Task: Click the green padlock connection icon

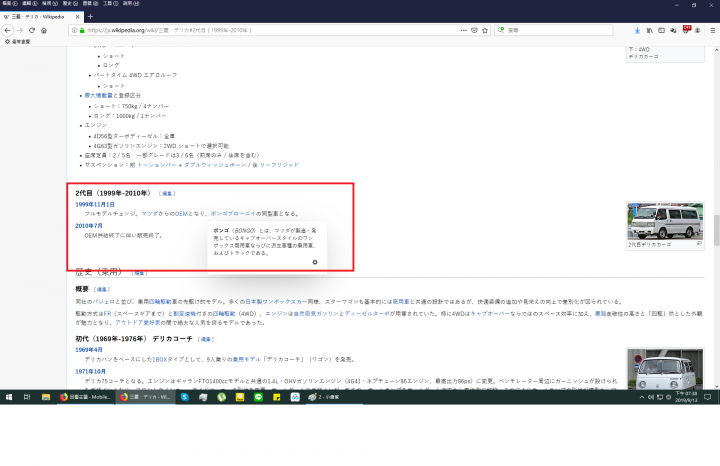Action: [82, 30]
